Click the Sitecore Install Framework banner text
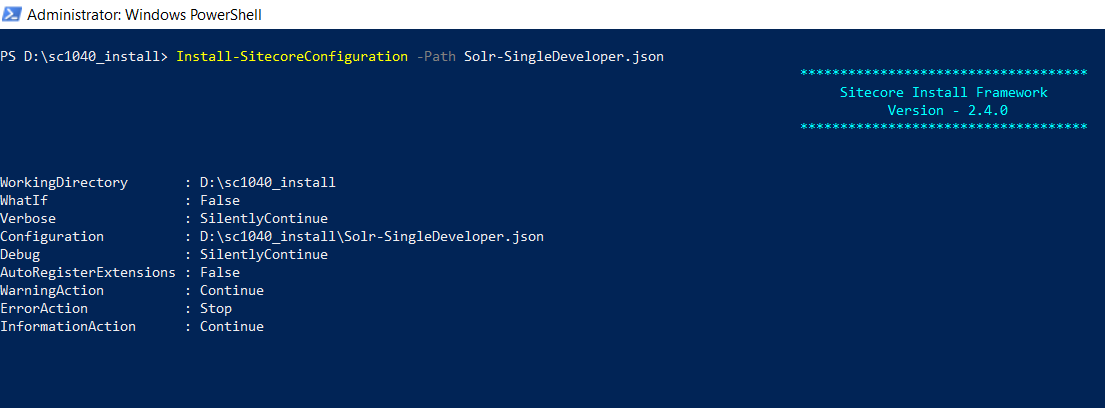 943,92
